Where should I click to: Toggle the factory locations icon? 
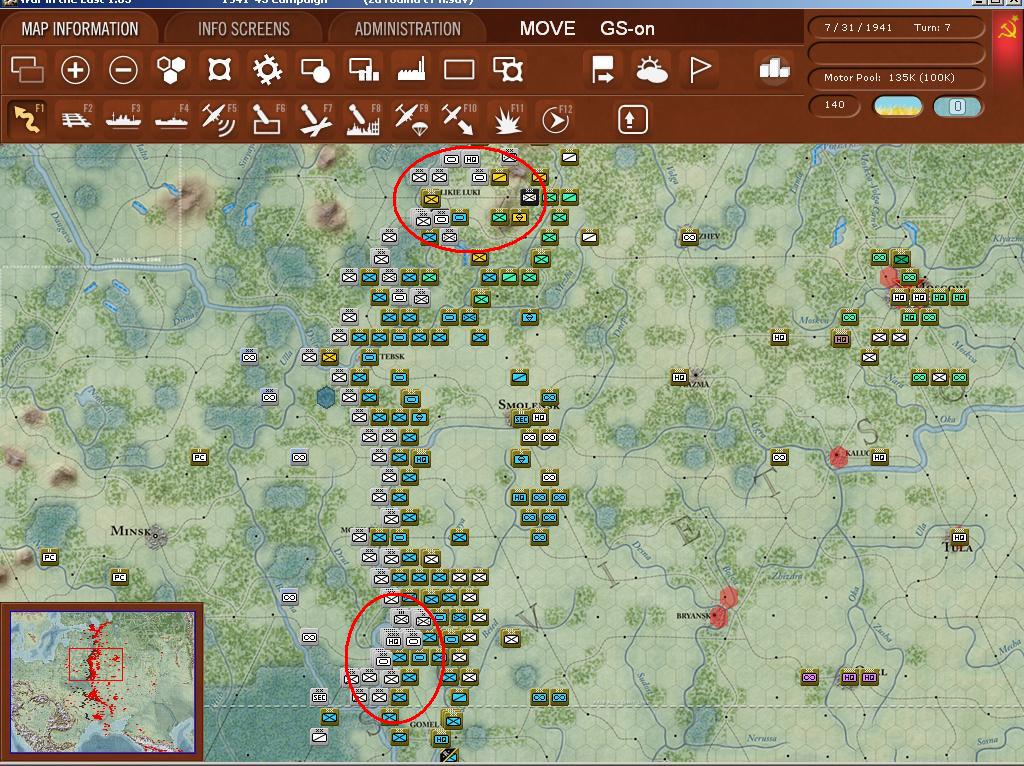(x=411, y=69)
